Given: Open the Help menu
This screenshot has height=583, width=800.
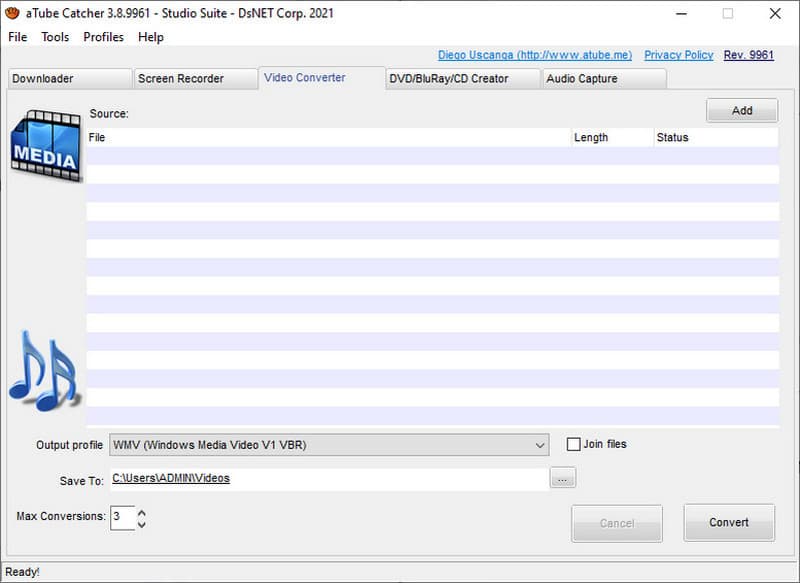Looking at the screenshot, I should pos(151,37).
